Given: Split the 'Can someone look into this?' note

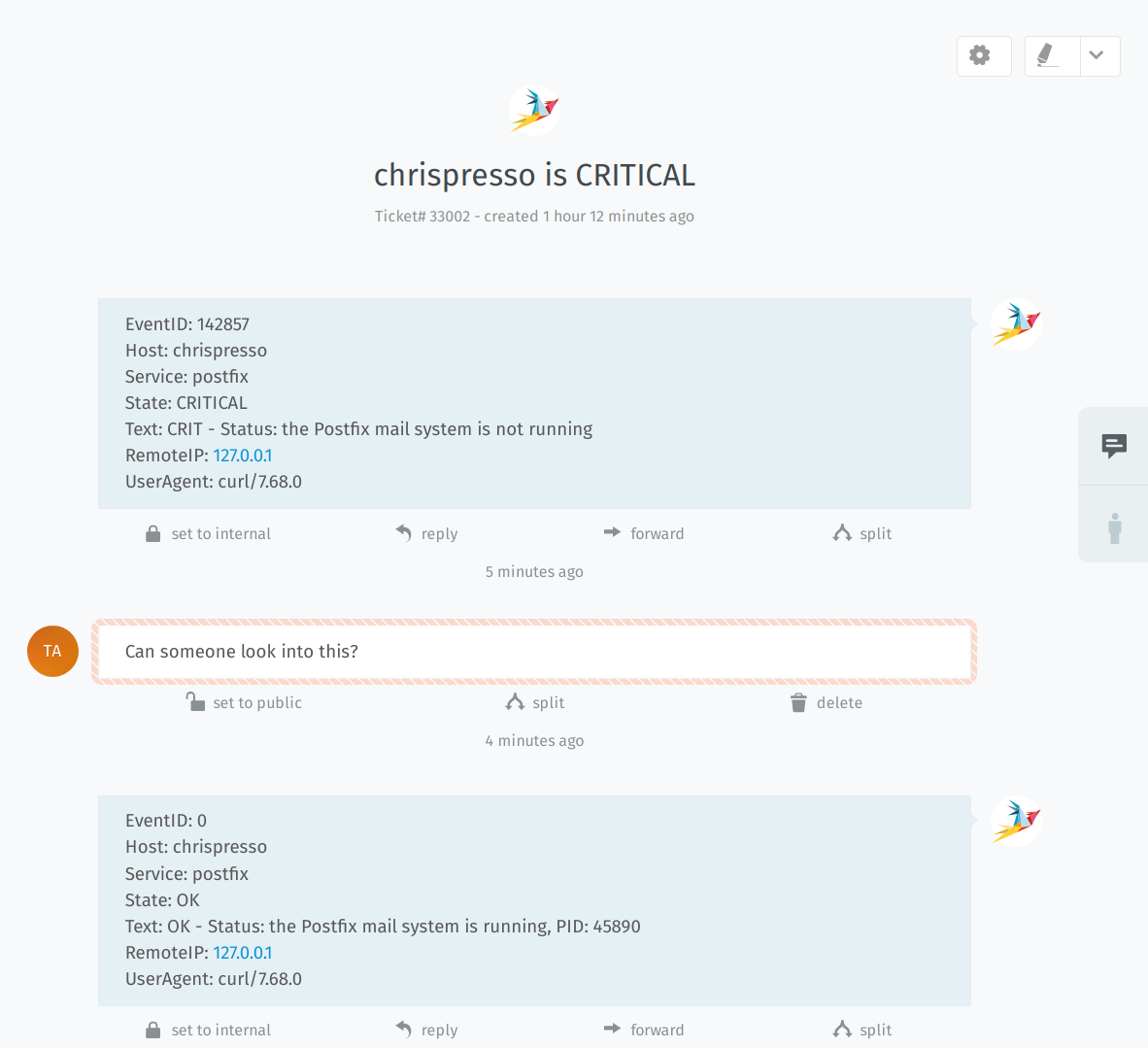Looking at the screenshot, I should tap(535, 703).
